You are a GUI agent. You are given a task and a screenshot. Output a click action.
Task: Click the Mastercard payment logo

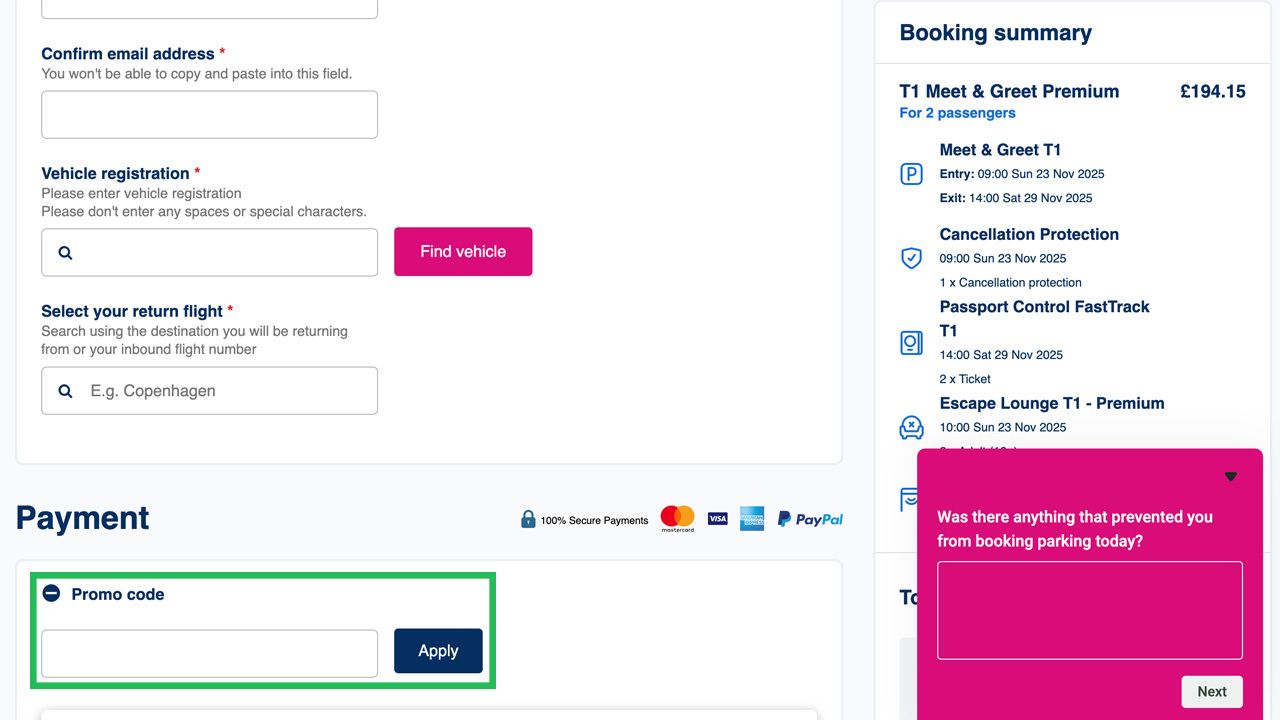(677, 518)
